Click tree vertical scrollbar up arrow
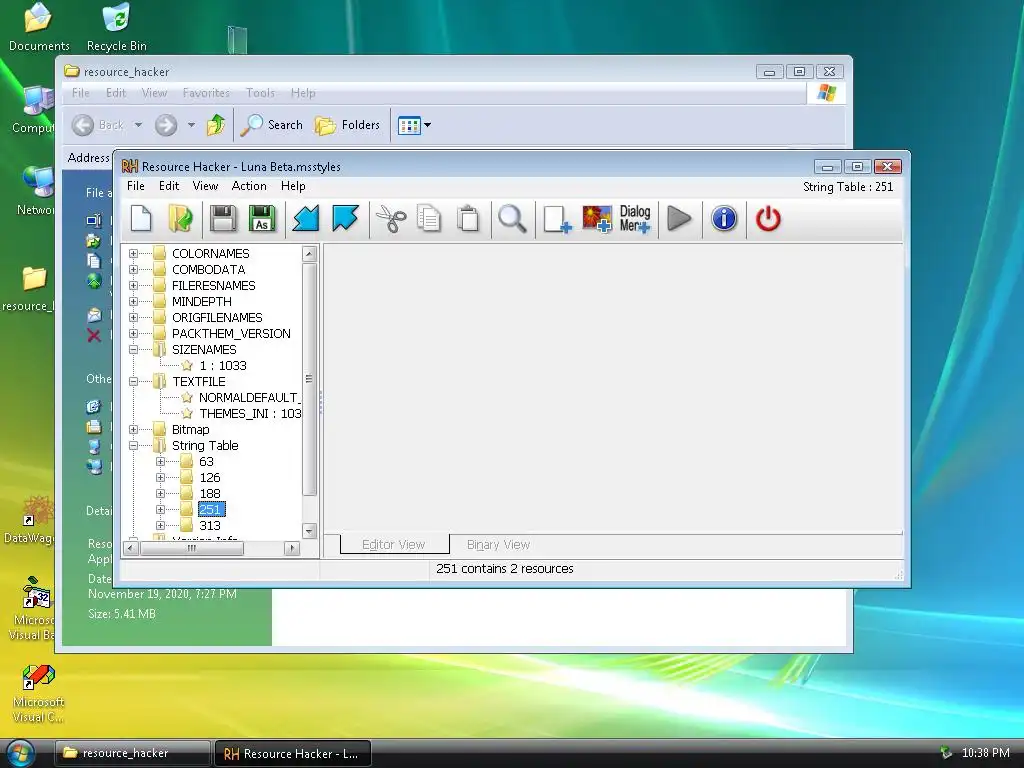Screen dimensions: 1024x768 pyautogui.click(x=310, y=253)
